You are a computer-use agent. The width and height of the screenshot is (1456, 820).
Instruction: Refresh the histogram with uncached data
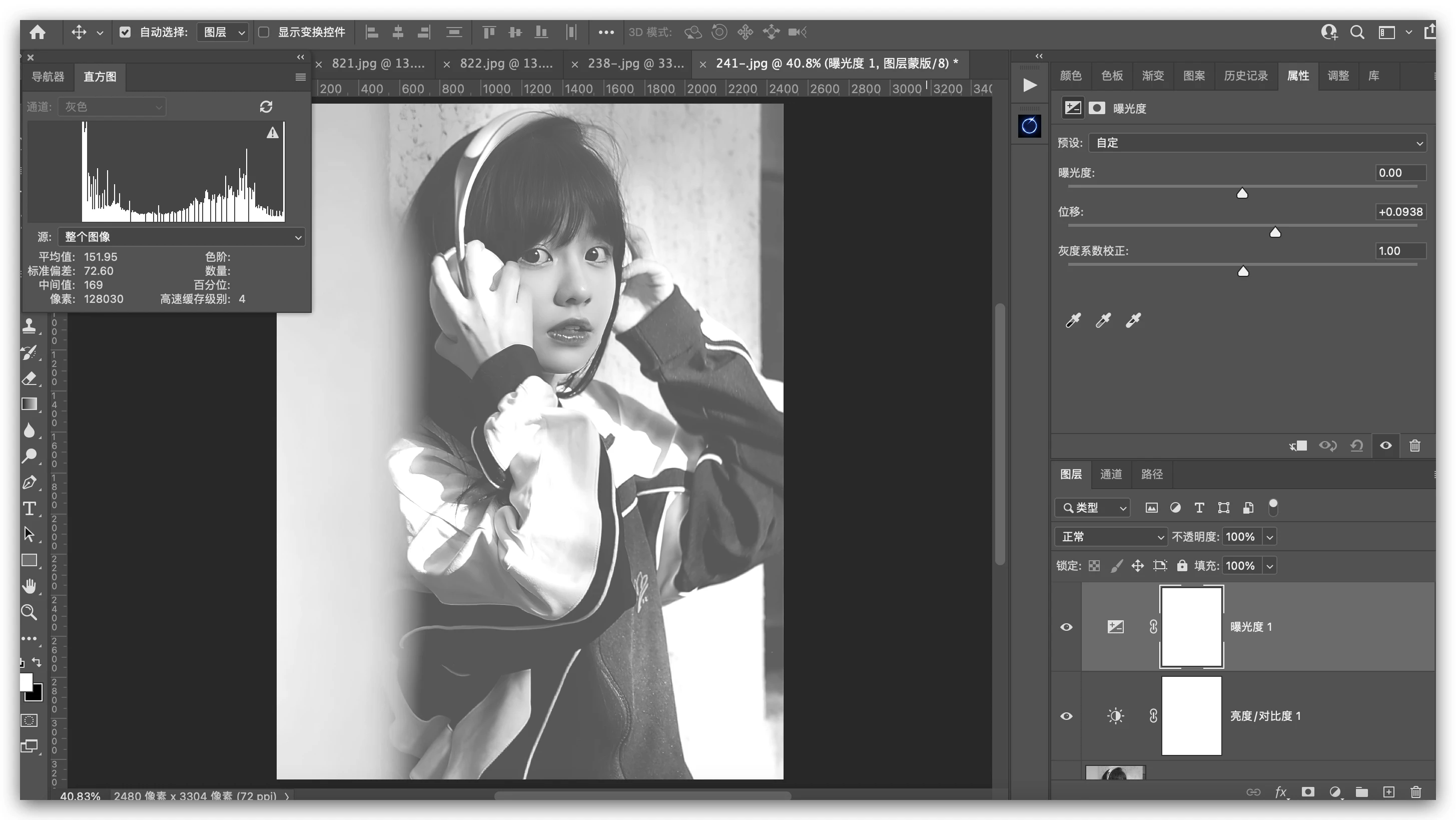click(266, 106)
